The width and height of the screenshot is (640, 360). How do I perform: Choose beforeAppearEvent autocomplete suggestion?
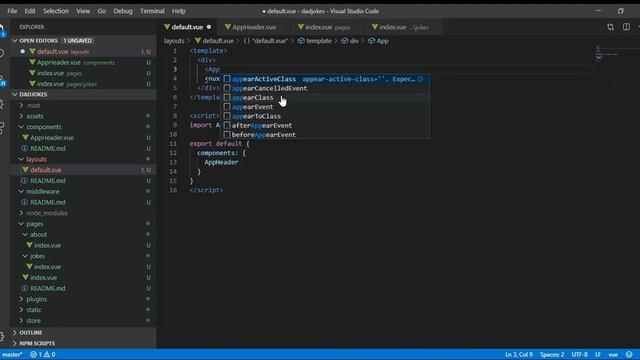[x=325, y=135]
